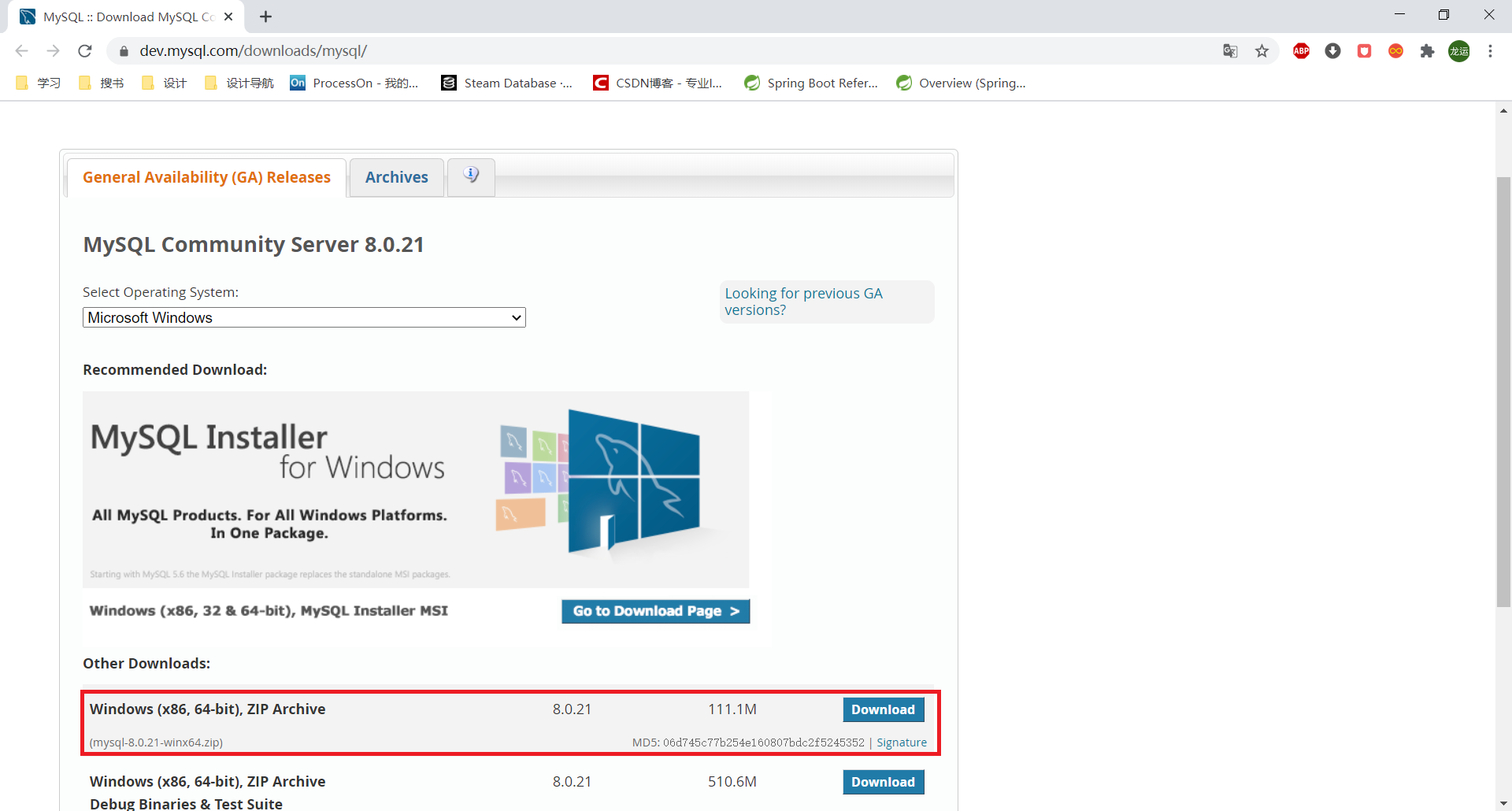Open the 设计导航 bookmark folder

(x=239, y=83)
